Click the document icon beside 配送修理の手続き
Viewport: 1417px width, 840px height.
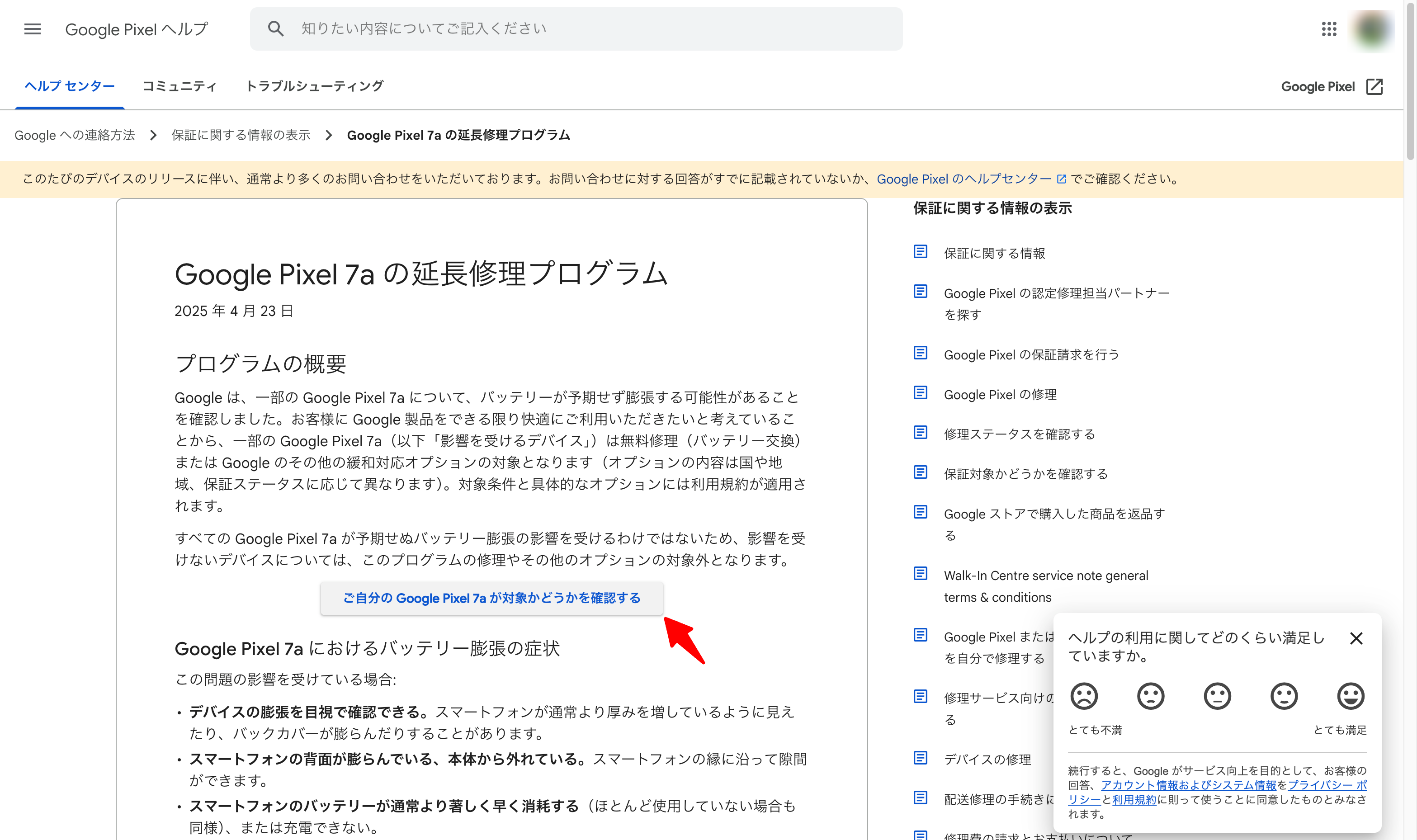pos(921,798)
